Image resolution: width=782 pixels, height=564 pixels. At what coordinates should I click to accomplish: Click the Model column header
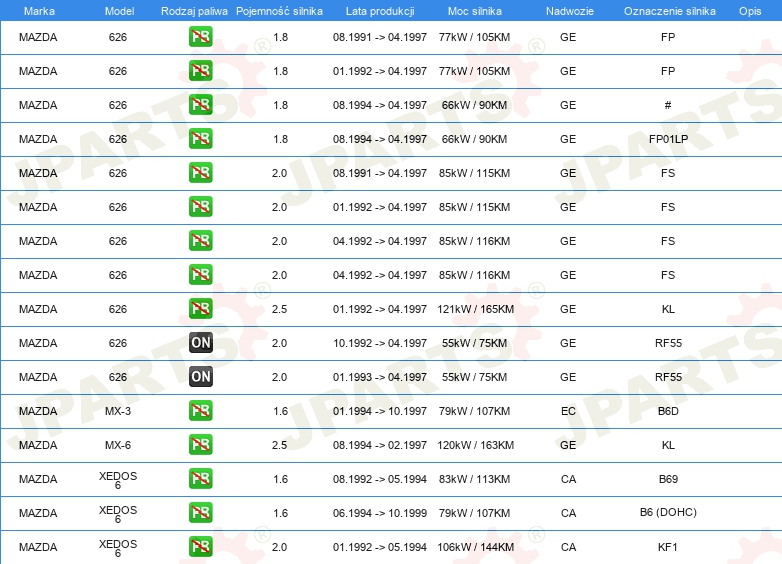pyautogui.click(x=119, y=11)
